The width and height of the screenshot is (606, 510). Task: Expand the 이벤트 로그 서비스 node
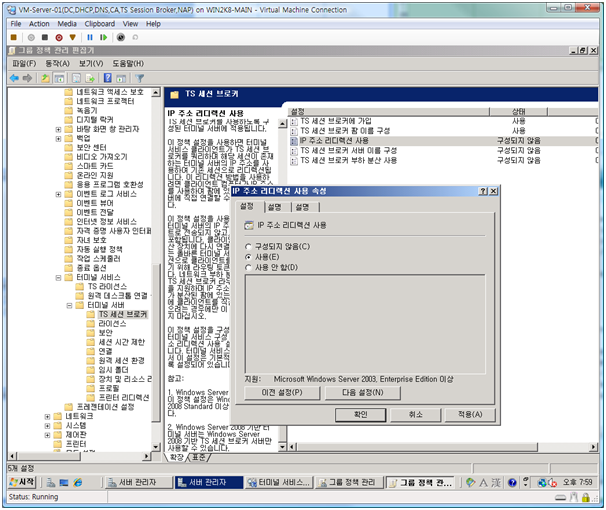pos(58,194)
